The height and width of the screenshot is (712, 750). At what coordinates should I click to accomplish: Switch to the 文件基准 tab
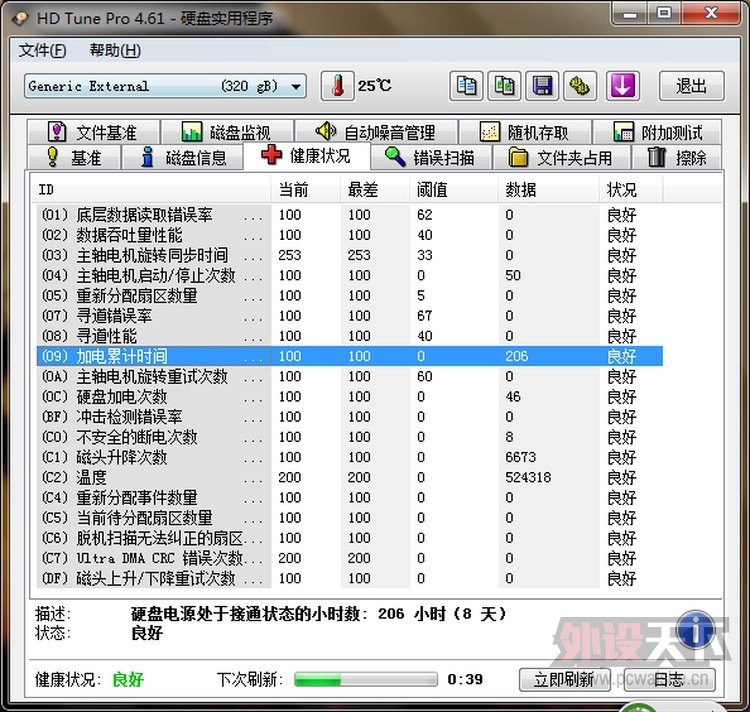pos(93,132)
